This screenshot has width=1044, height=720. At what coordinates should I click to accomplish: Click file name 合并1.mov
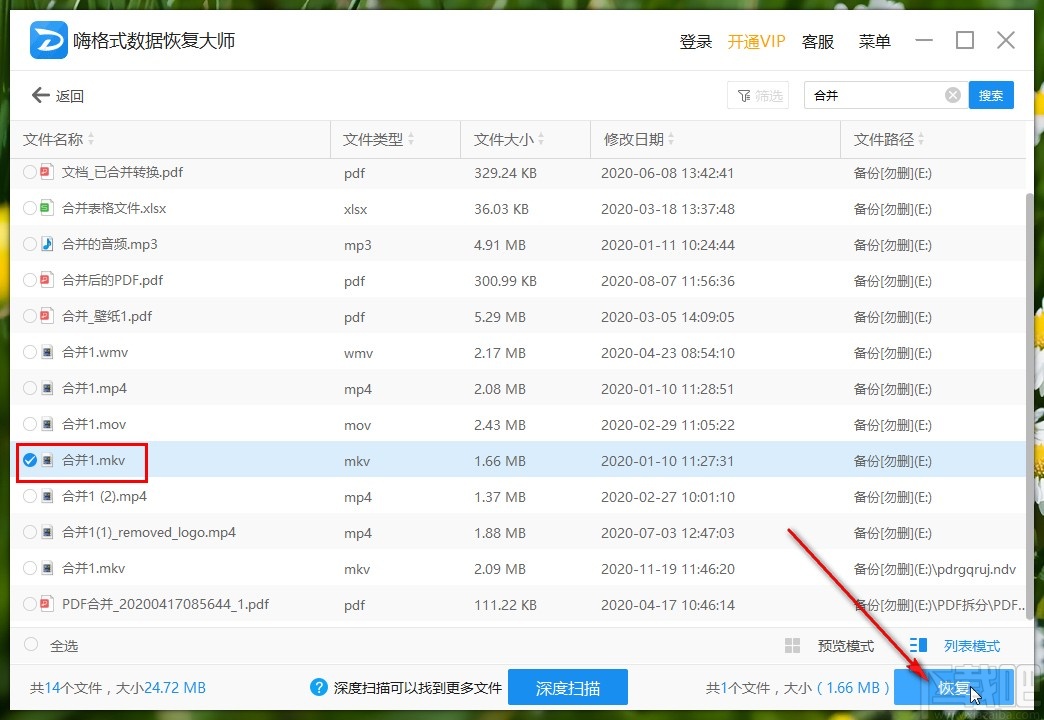click(94, 424)
